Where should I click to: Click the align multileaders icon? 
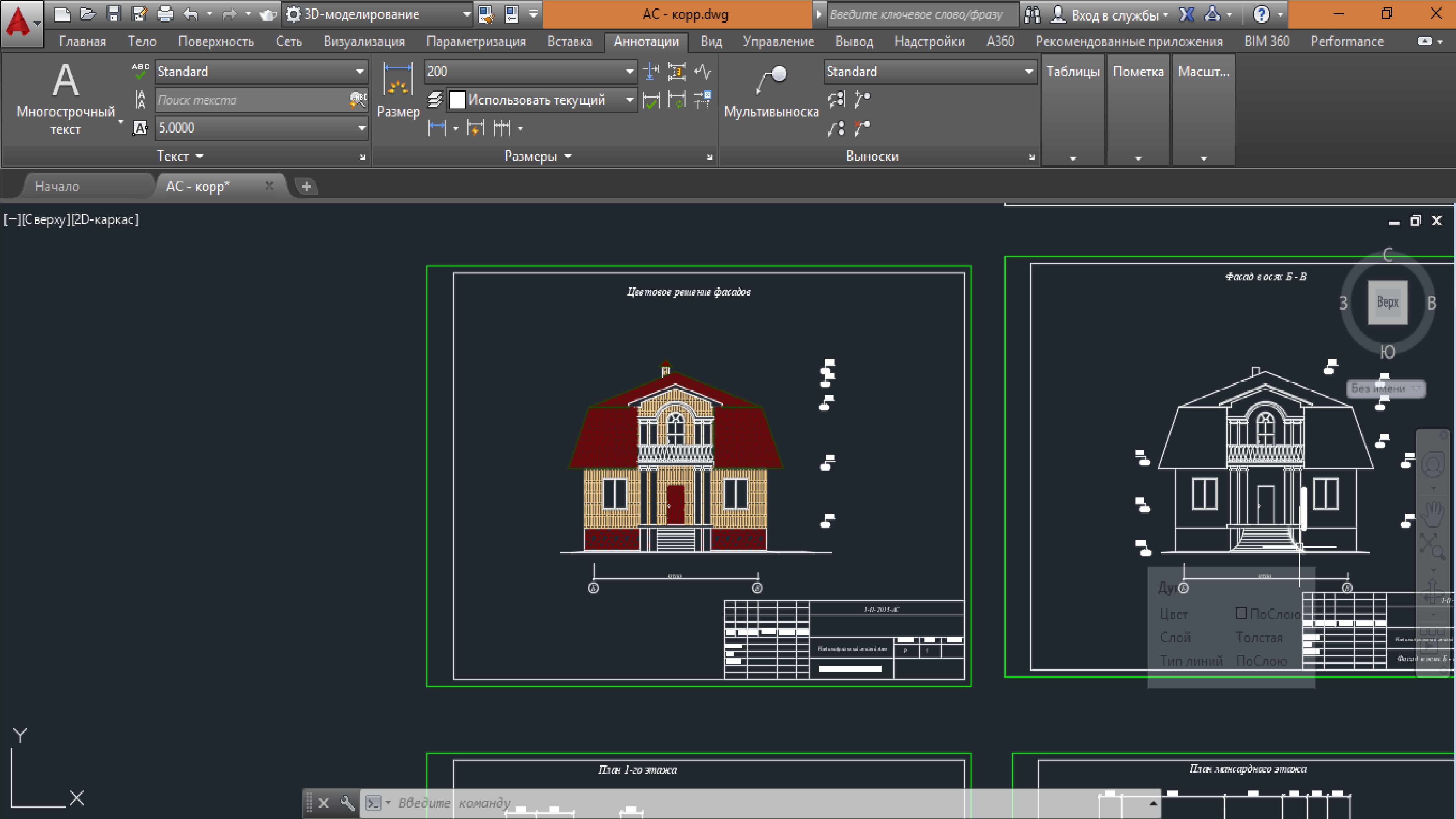[836, 100]
